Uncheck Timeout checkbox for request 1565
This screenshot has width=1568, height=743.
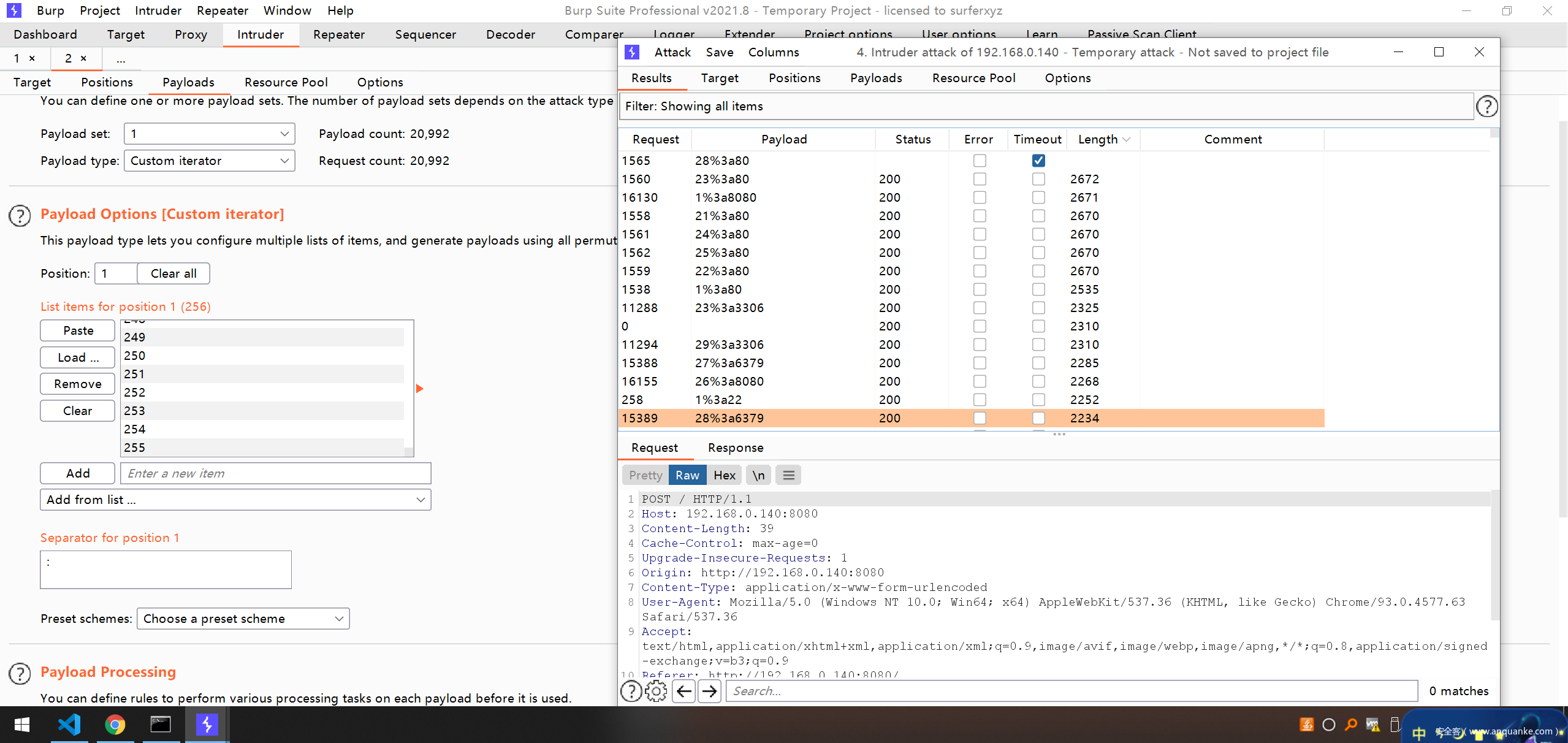1038,161
